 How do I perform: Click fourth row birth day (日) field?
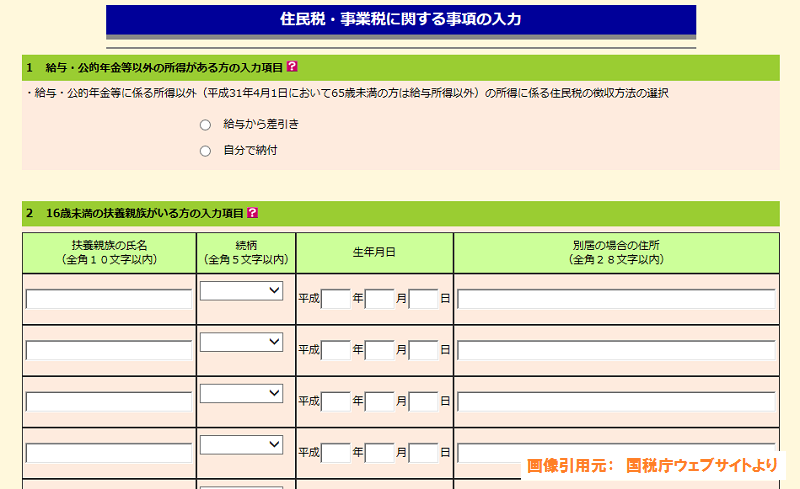coord(423,453)
